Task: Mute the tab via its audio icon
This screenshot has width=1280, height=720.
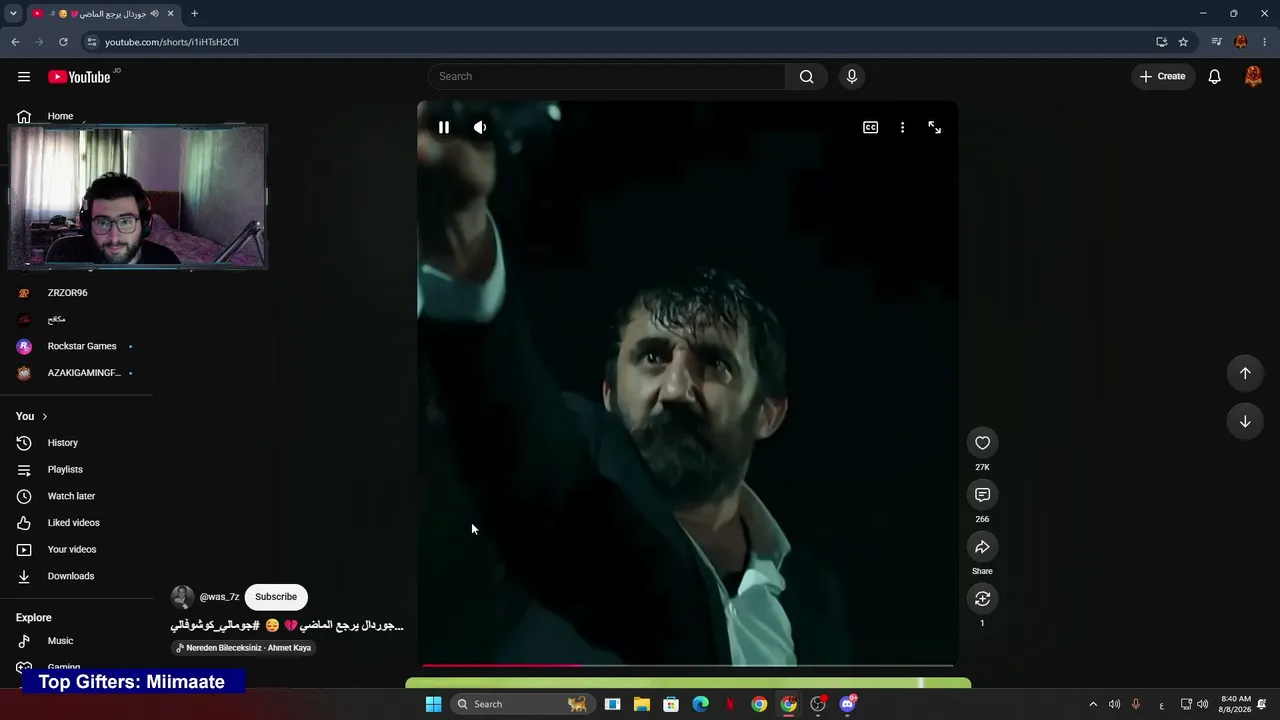Action: [155, 14]
